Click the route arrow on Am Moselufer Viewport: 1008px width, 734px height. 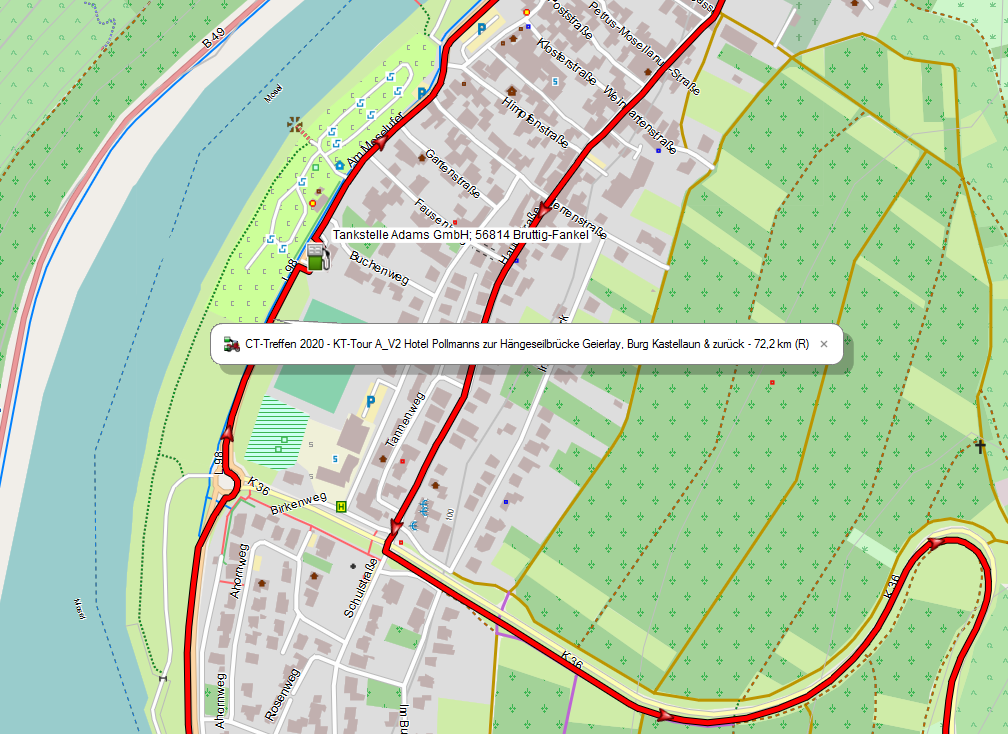[x=381, y=142]
